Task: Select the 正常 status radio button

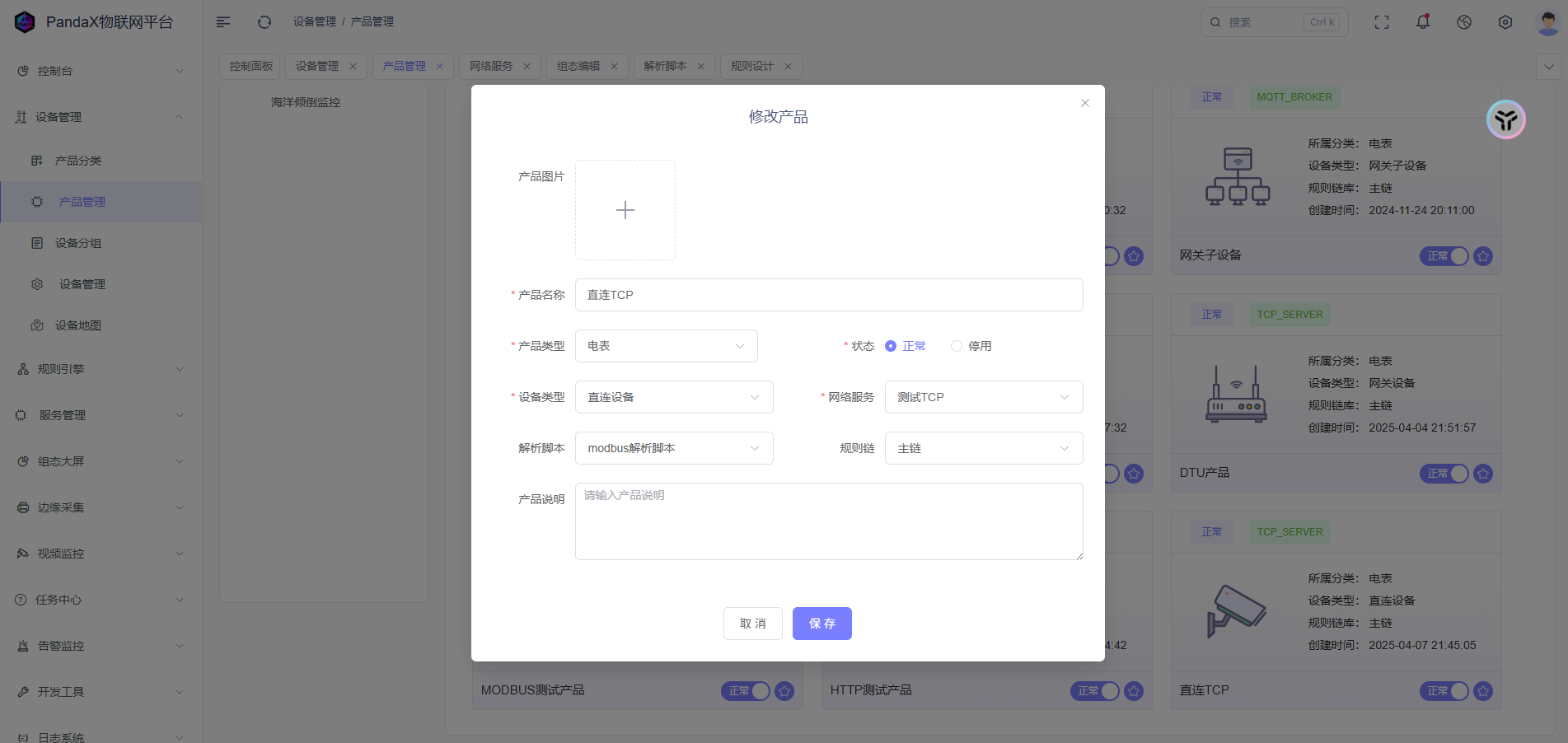Action: [x=891, y=346]
